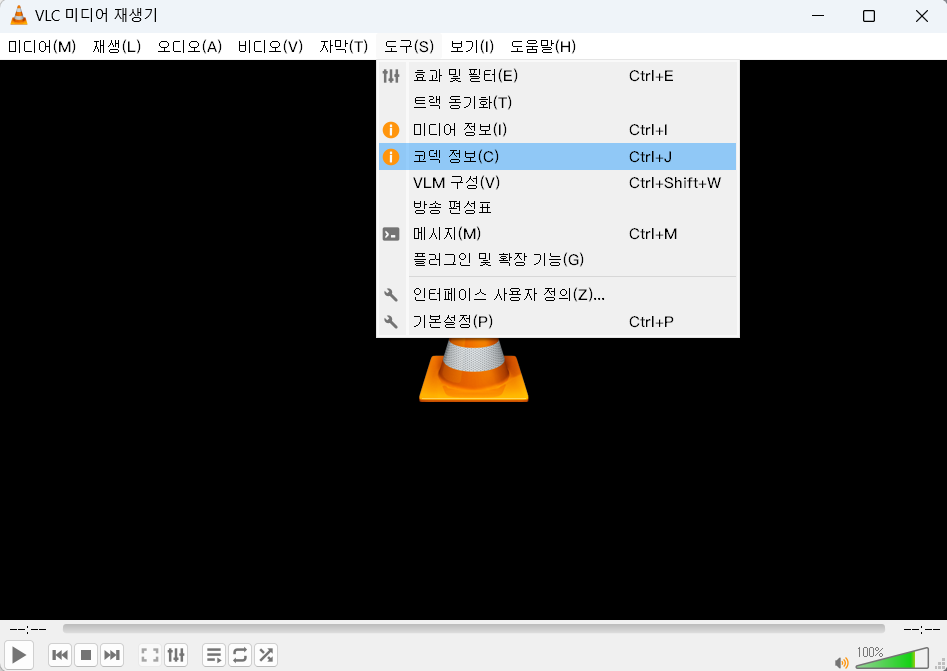The image size is (947, 671).
Task: Skip to the previous media item
Action: click(60, 655)
